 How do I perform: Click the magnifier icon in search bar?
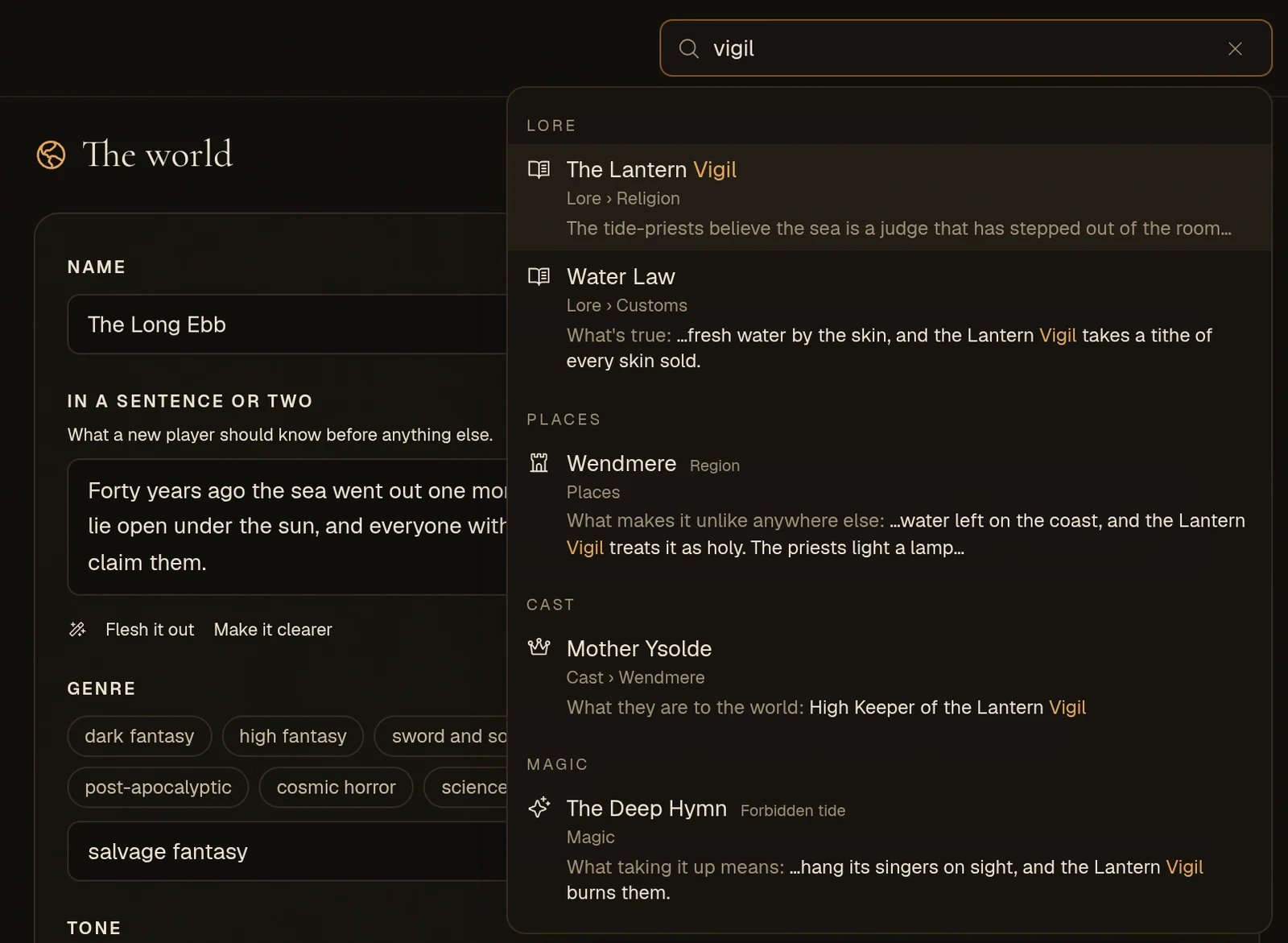pos(688,48)
